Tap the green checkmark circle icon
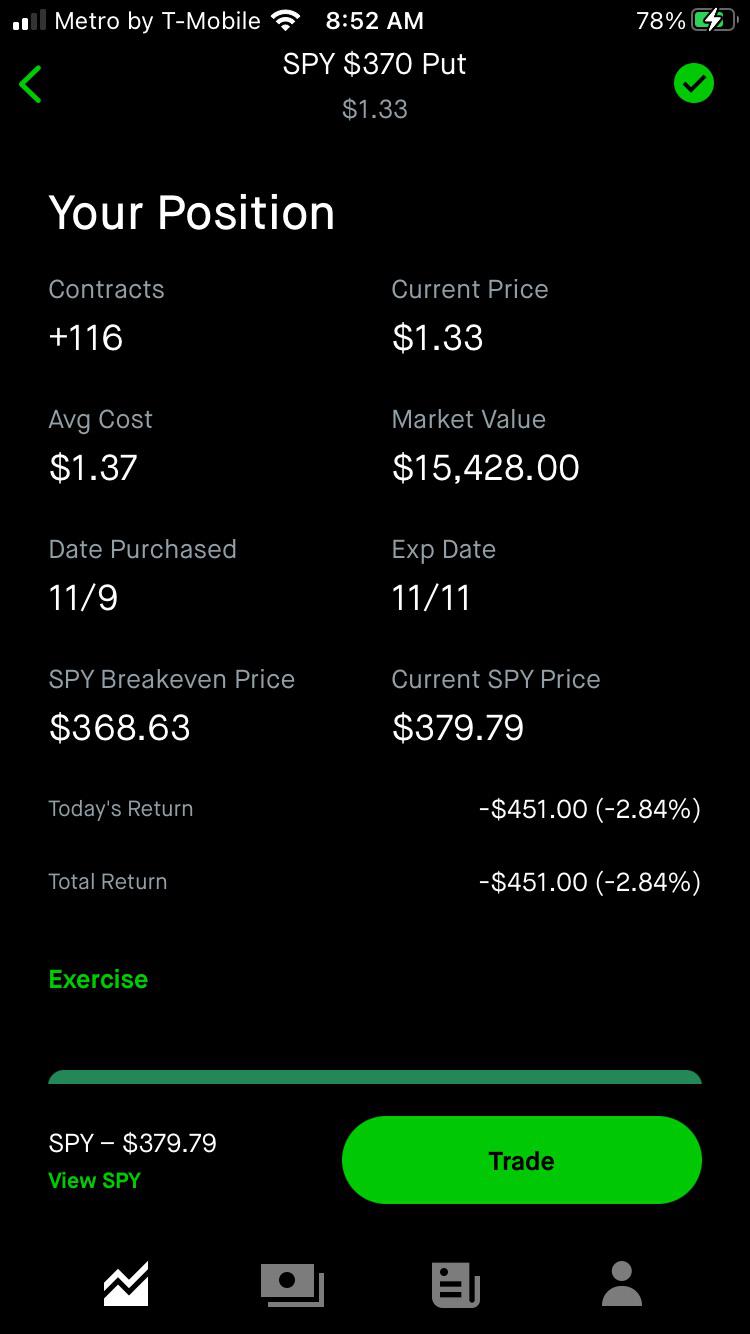The image size is (750, 1334). (x=693, y=83)
